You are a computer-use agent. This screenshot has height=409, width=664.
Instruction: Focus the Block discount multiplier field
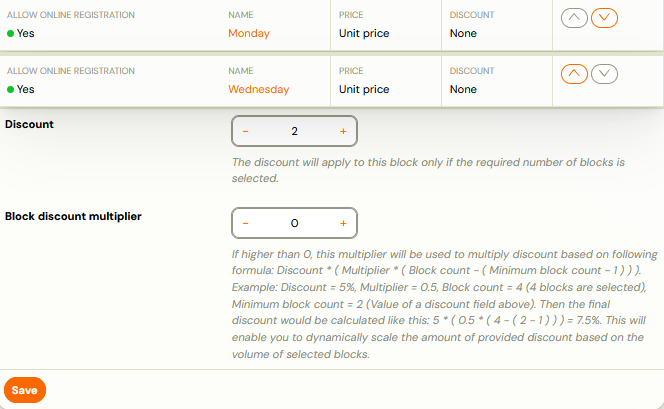click(294, 223)
